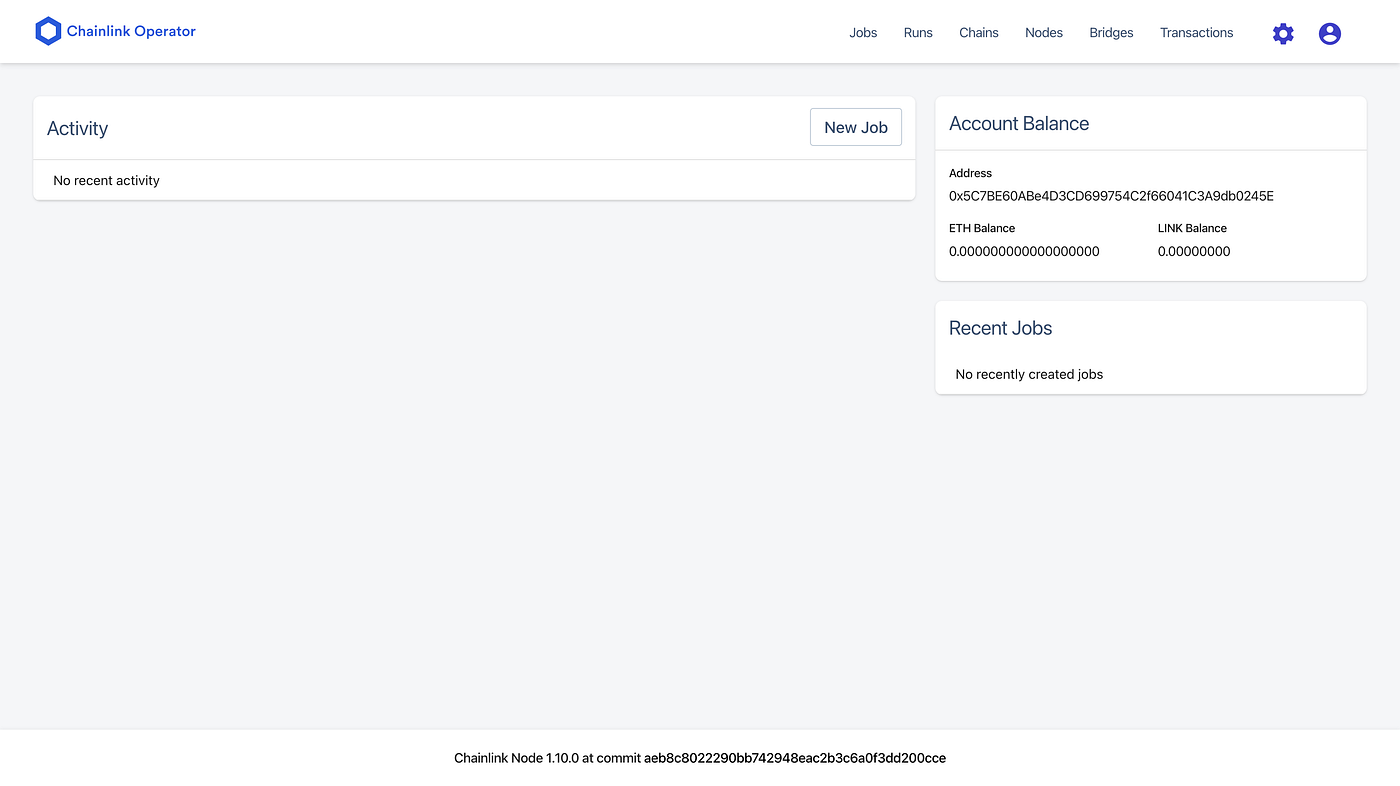Click the Account Balance heading
The height and width of the screenshot is (786, 1400).
click(x=1019, y=123)
